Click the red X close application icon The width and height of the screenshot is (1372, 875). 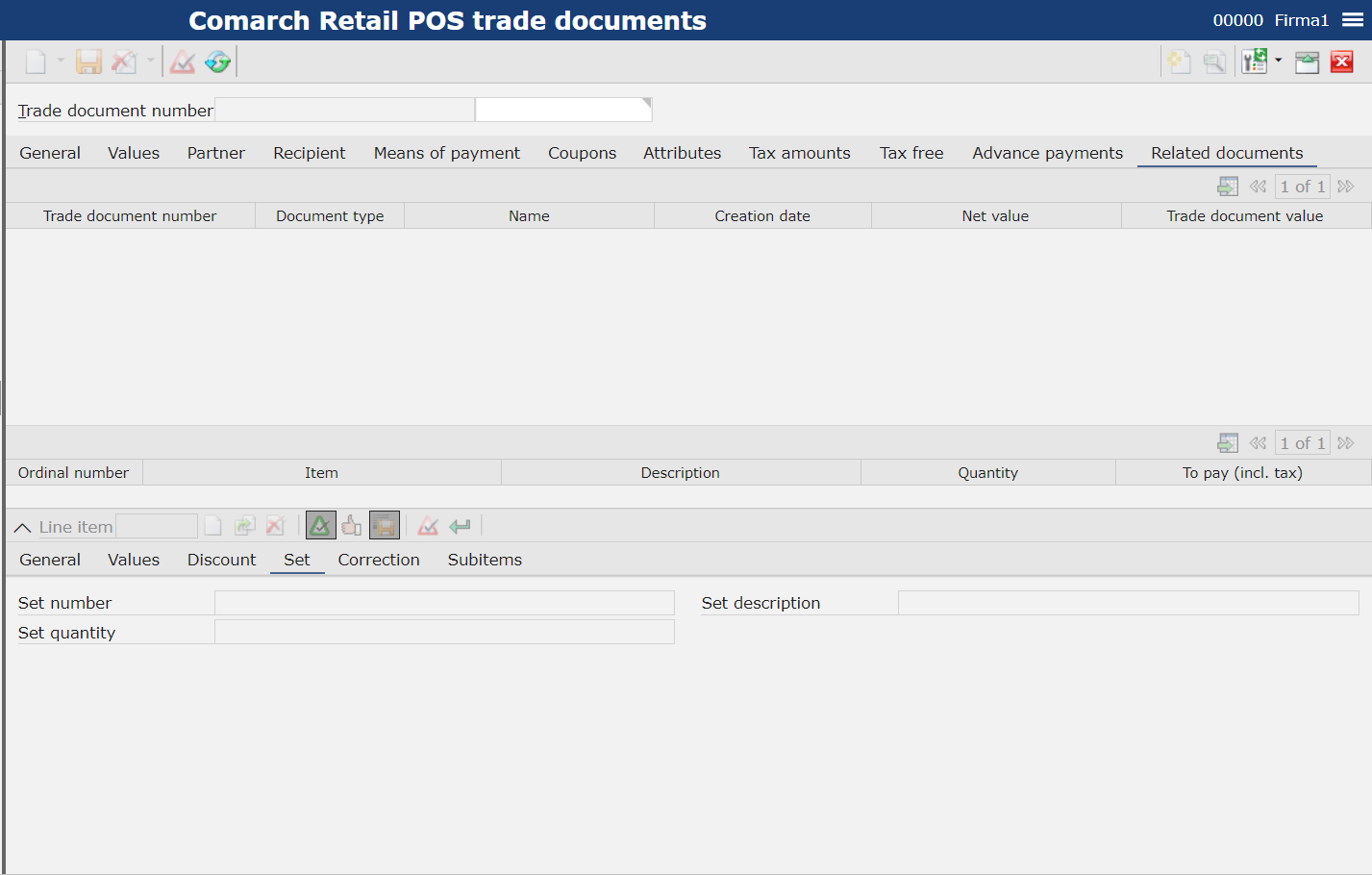pyautogui.click(x=1342, y=62)
